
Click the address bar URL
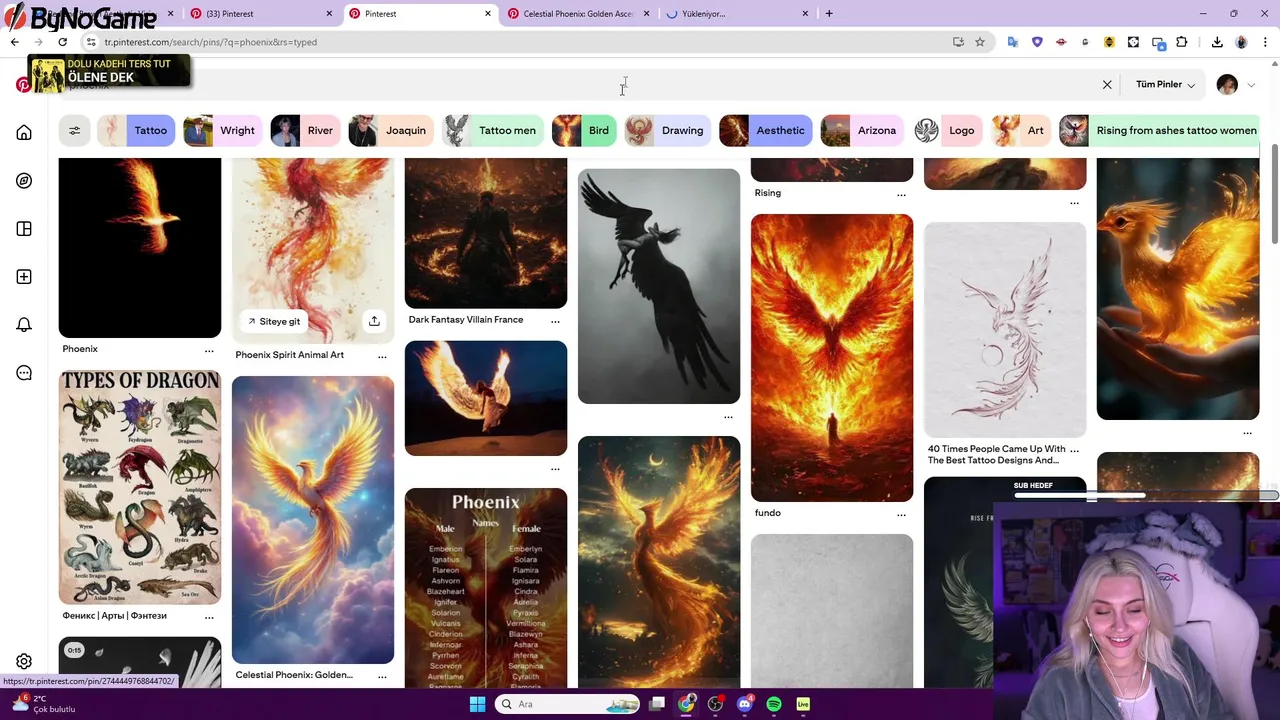pyautogui.click(x=210, y=42)
